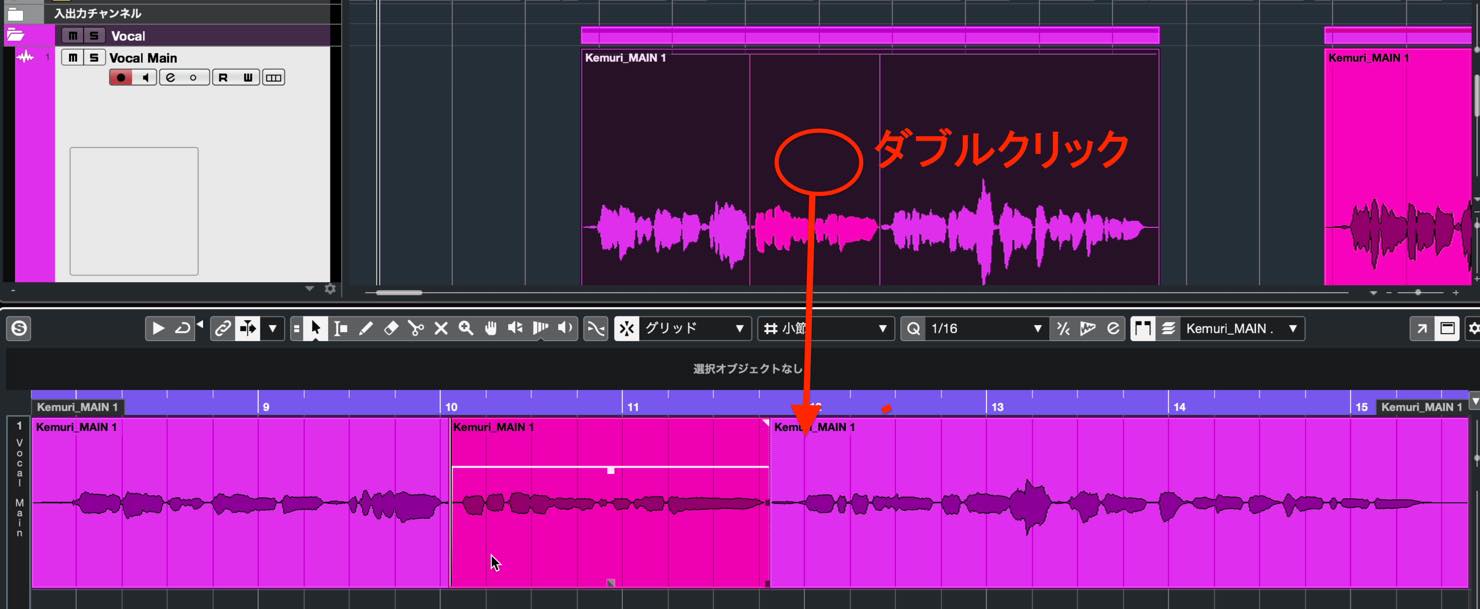Toggle show part borders icon
The height and width of the screenshot is (609, 1480).
(1142, 328)
